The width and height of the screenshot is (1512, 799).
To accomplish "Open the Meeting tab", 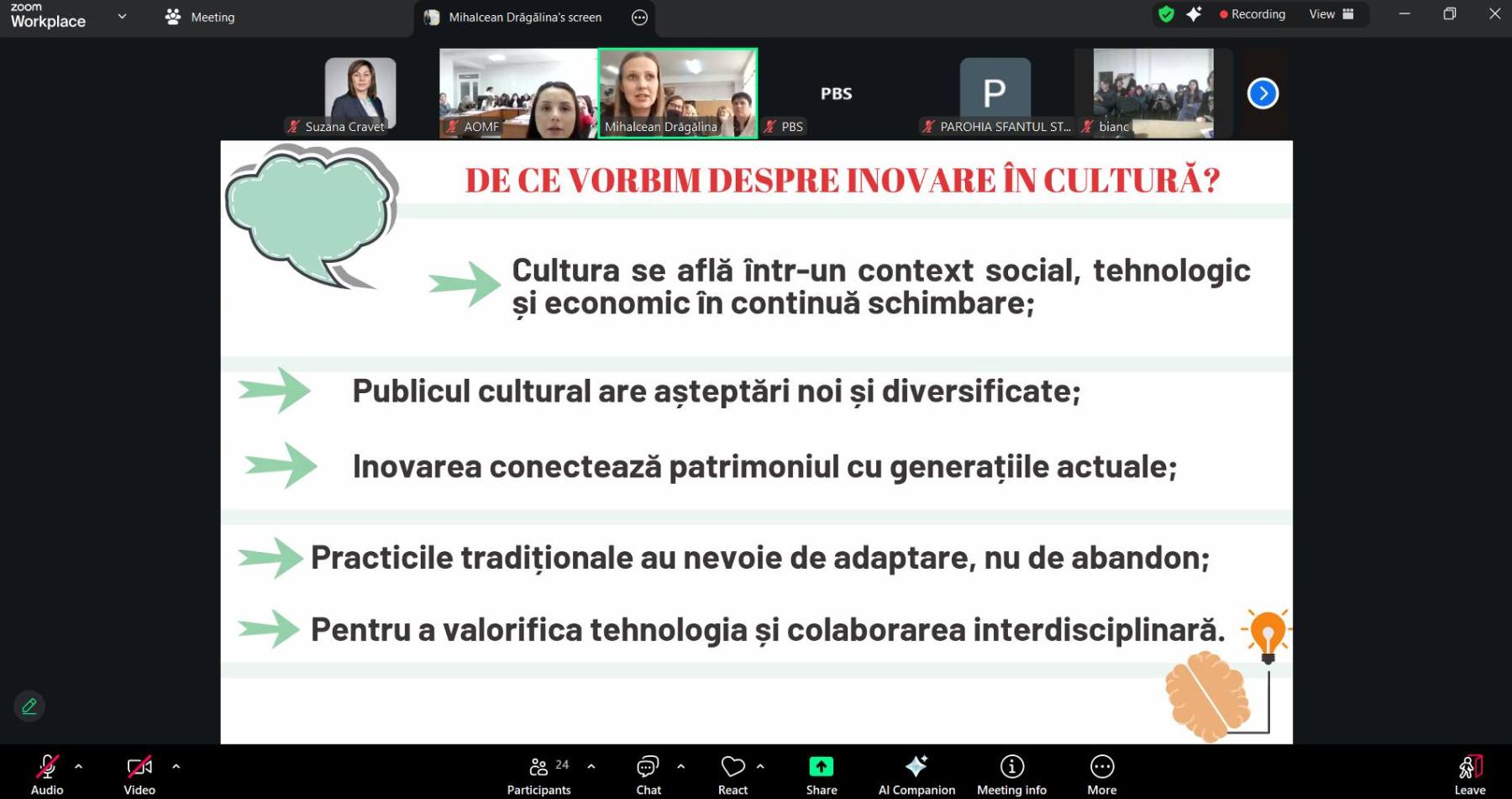I will (x=201, y=17).
